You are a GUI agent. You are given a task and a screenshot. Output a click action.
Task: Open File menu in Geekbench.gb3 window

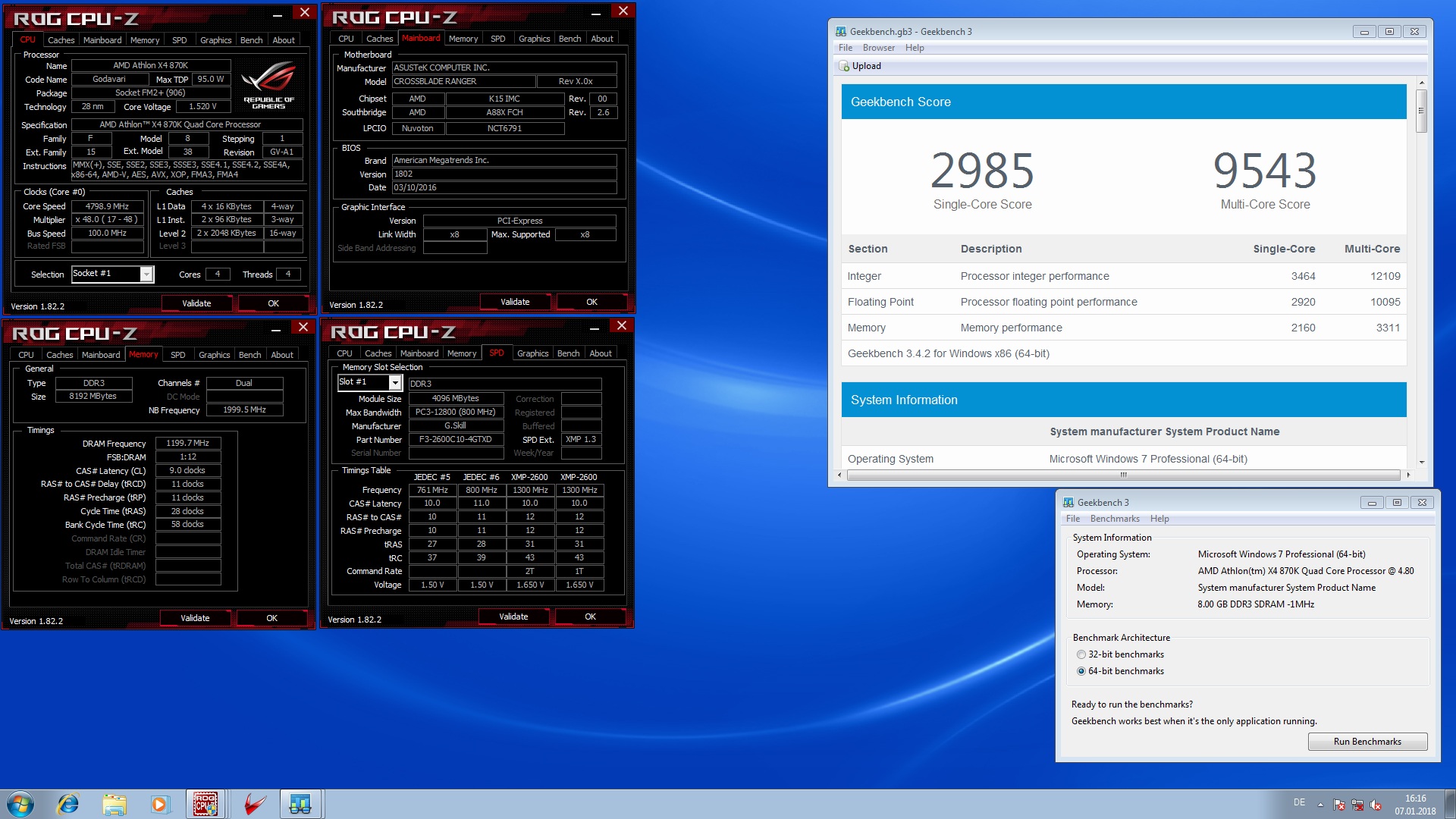coord(846,48)
